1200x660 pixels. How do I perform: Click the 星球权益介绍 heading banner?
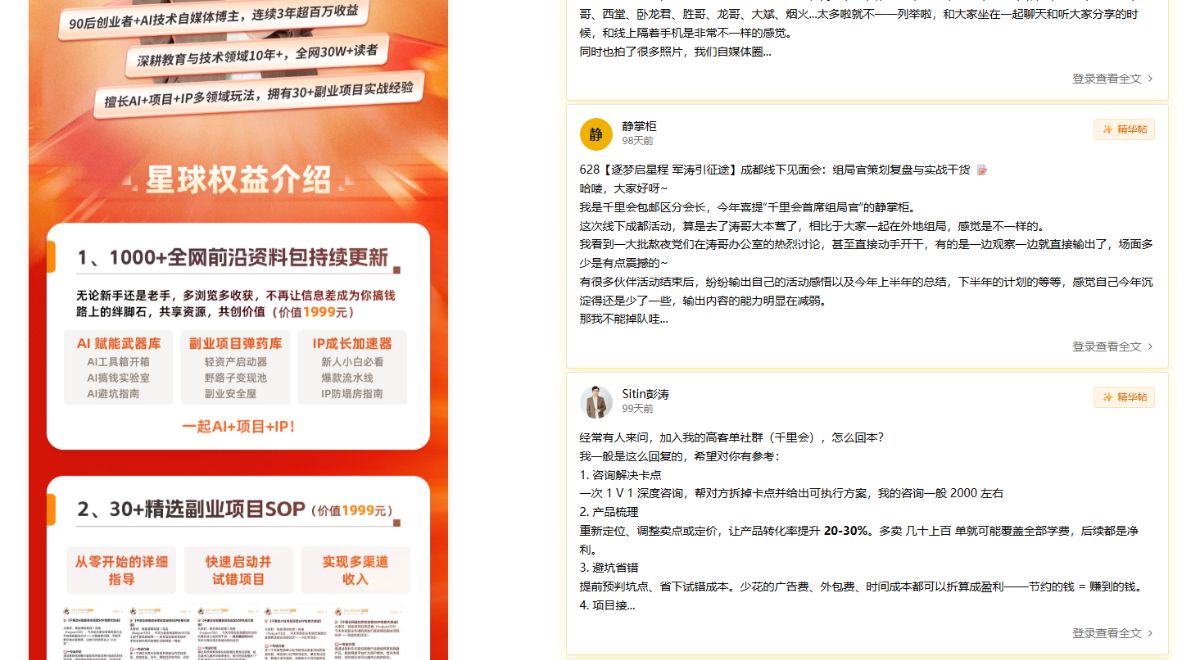click(238, 180)
